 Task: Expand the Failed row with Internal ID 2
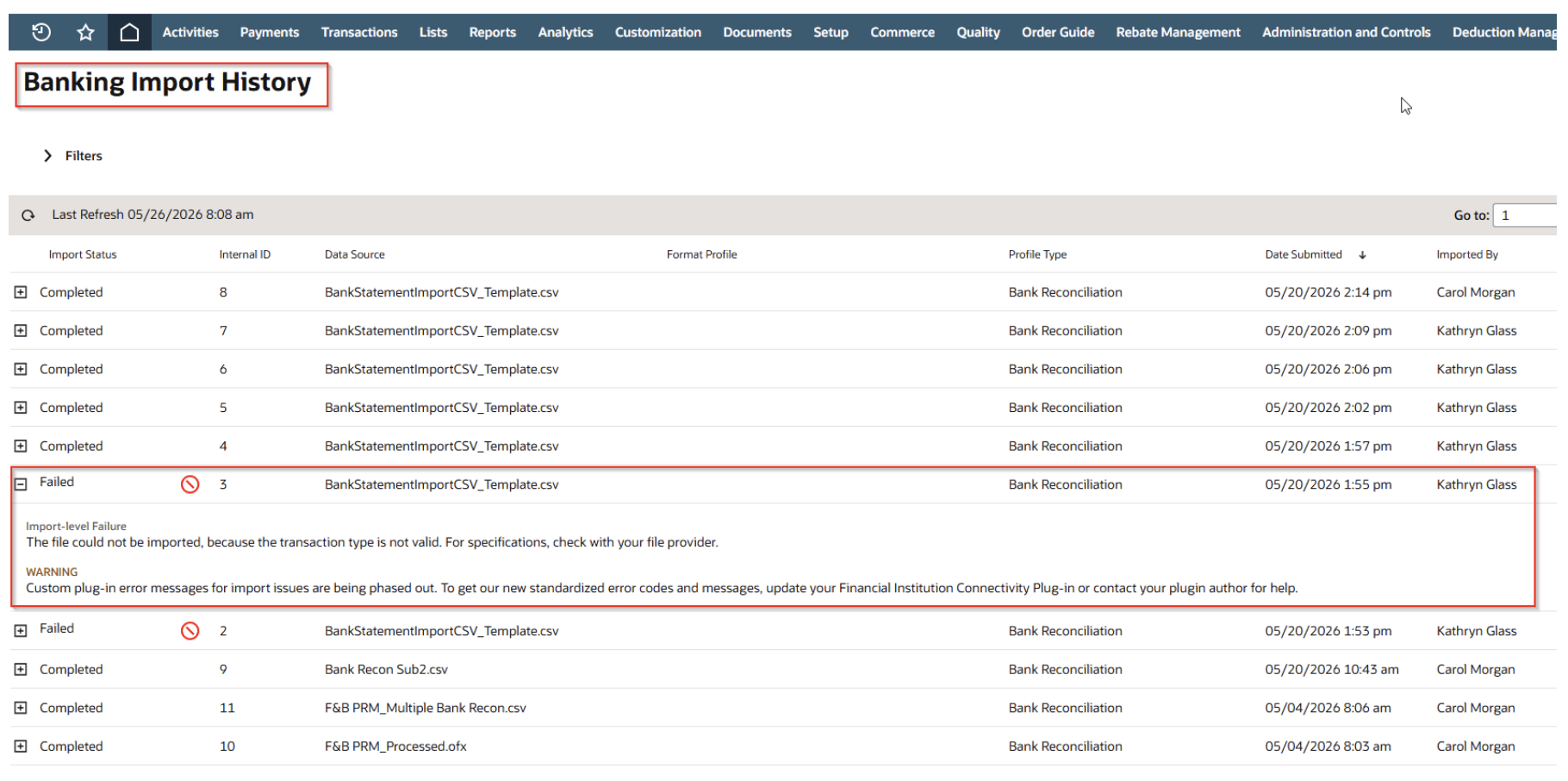pyautogui.click(x=21, y=631)
